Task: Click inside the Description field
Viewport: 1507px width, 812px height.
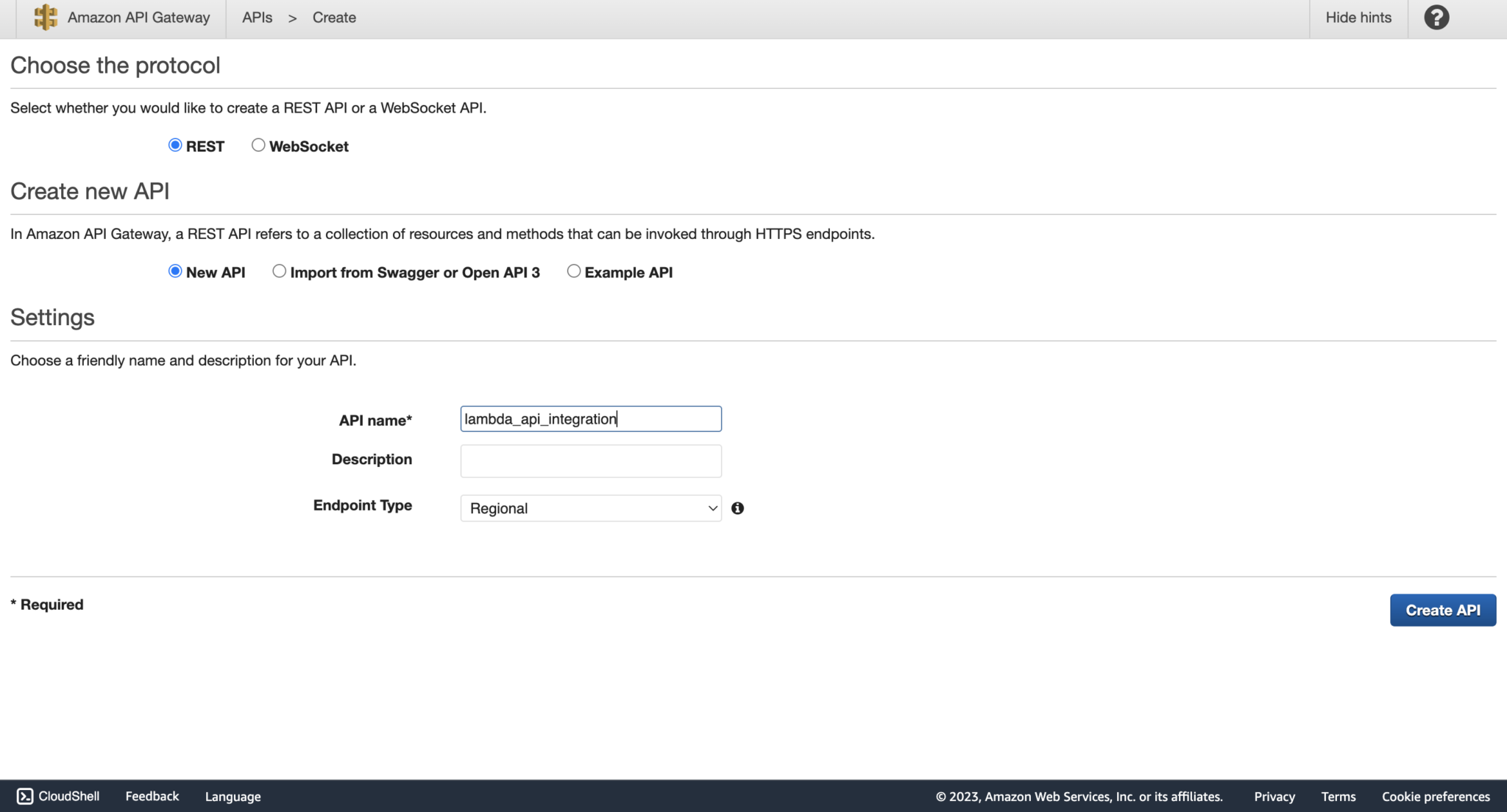Action: pos(589,460)
